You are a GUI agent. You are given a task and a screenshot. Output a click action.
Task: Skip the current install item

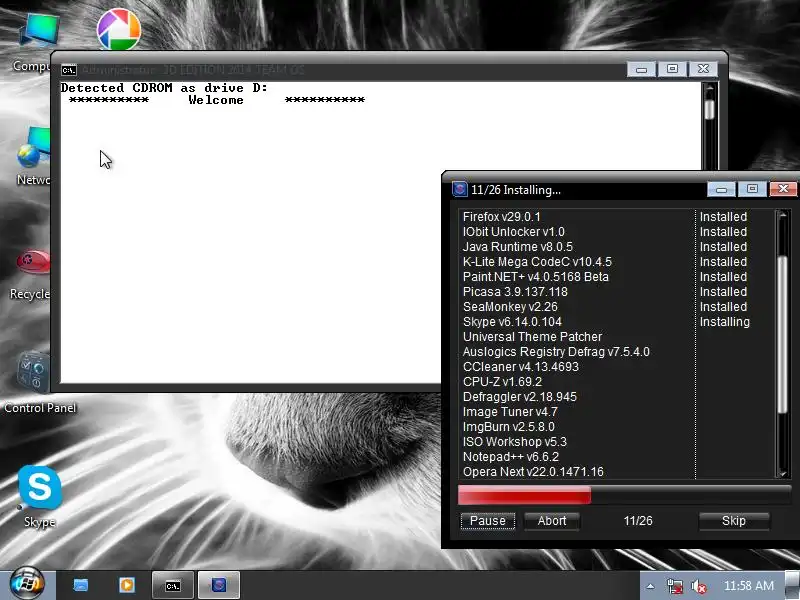coord(734,521)
